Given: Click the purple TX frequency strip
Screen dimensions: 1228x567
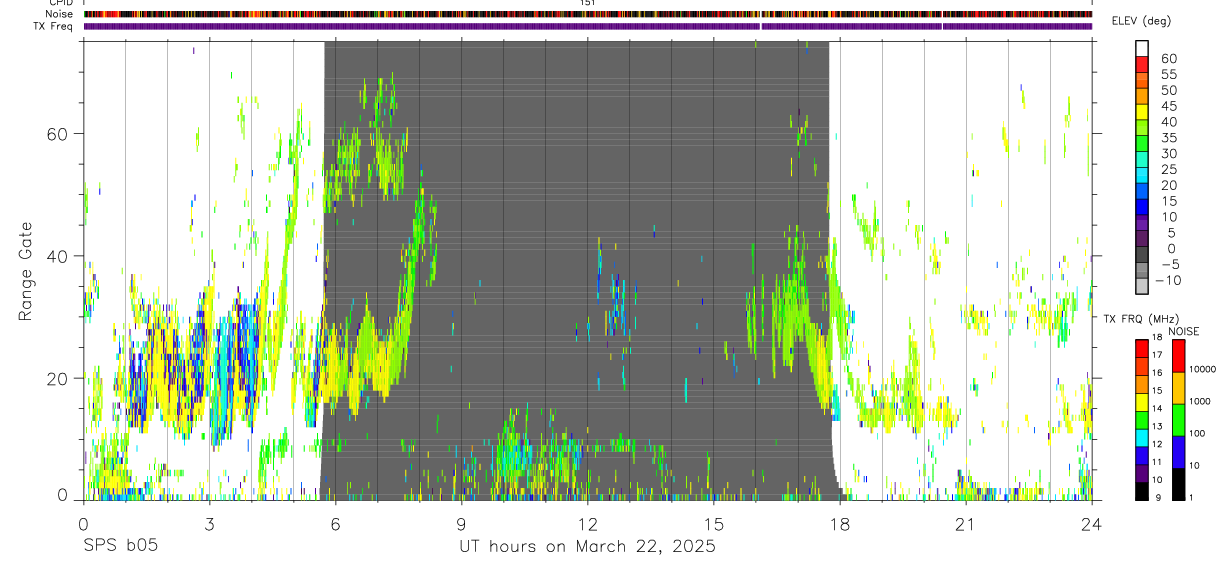Looking at the screenshot, I should [588, 26].
